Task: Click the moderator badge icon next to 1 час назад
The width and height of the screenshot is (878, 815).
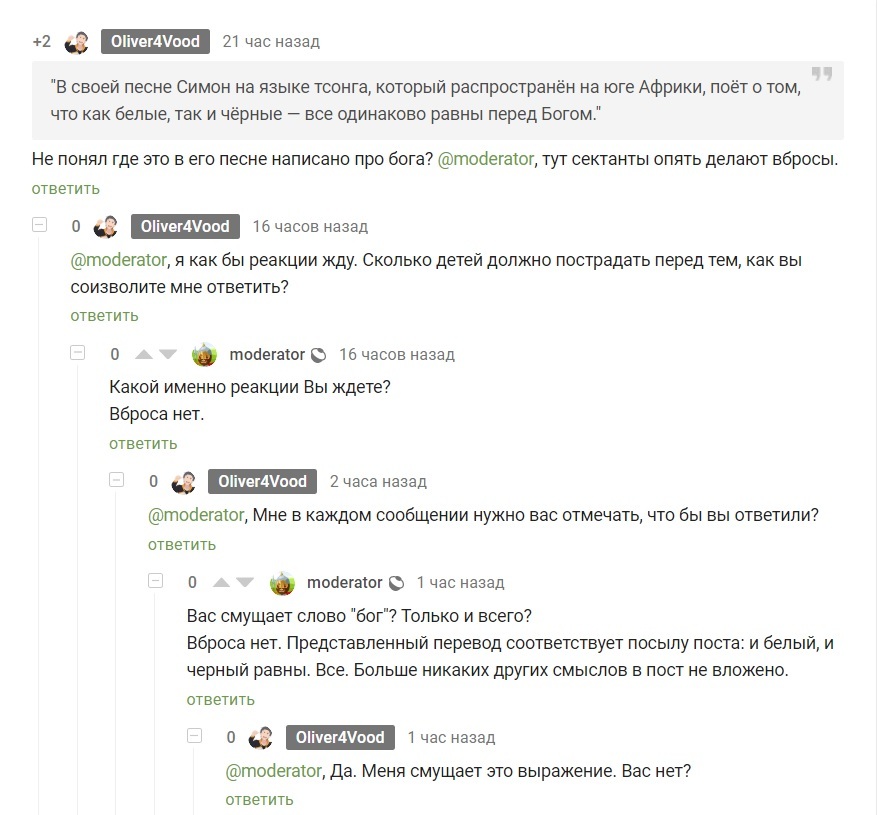Action: coord(396,583)
